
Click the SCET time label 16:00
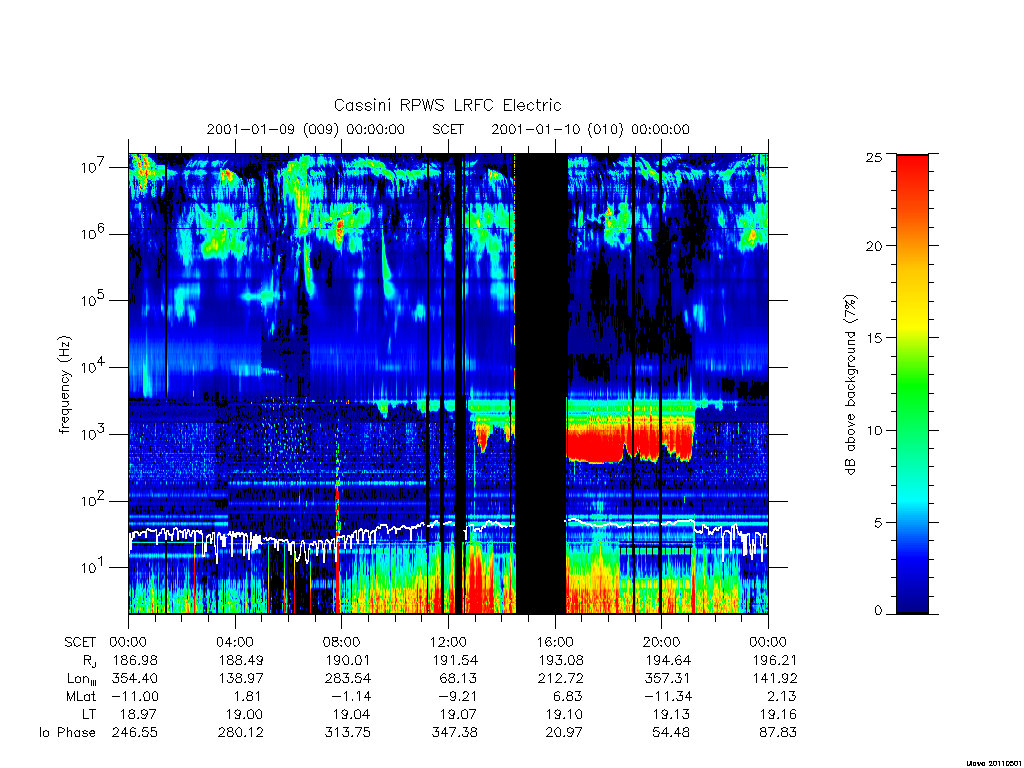[555, 642]
